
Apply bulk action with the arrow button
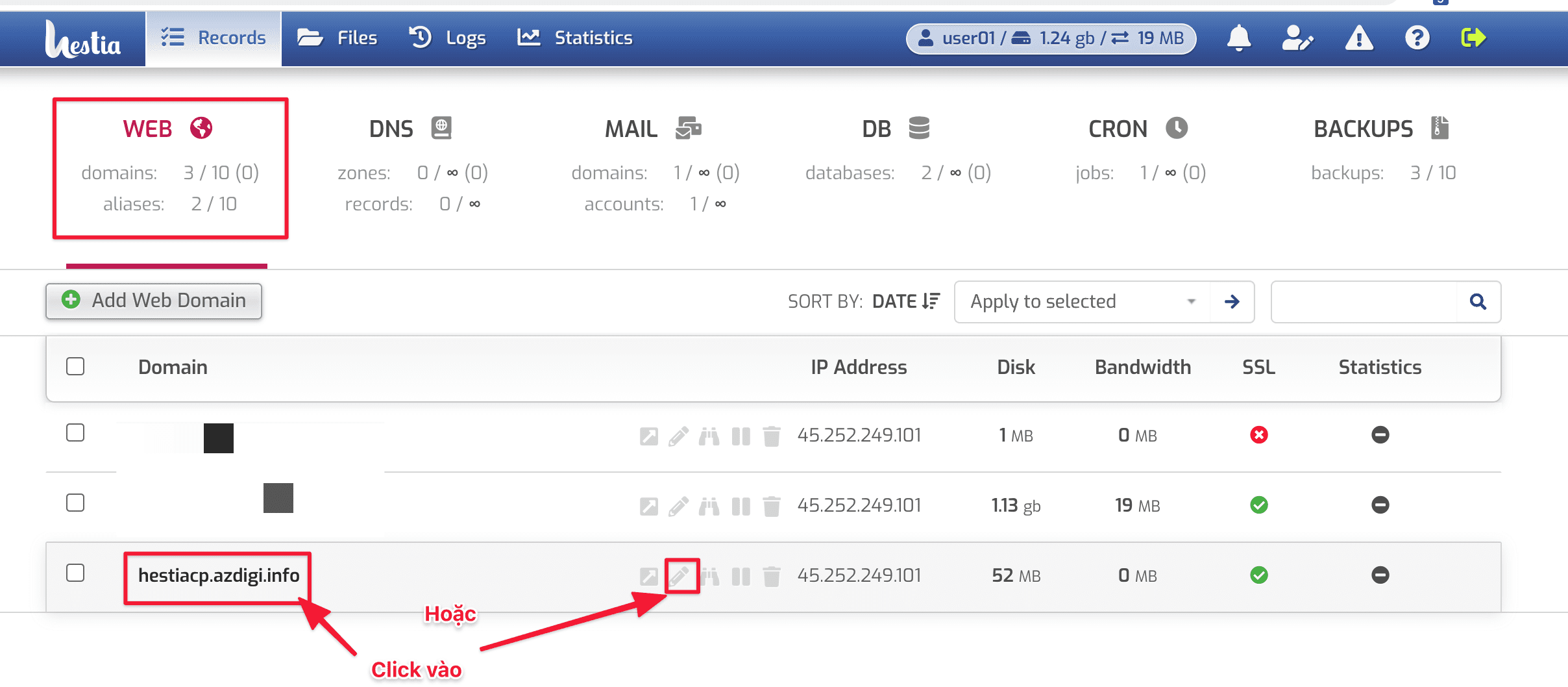click(1232, 301)
